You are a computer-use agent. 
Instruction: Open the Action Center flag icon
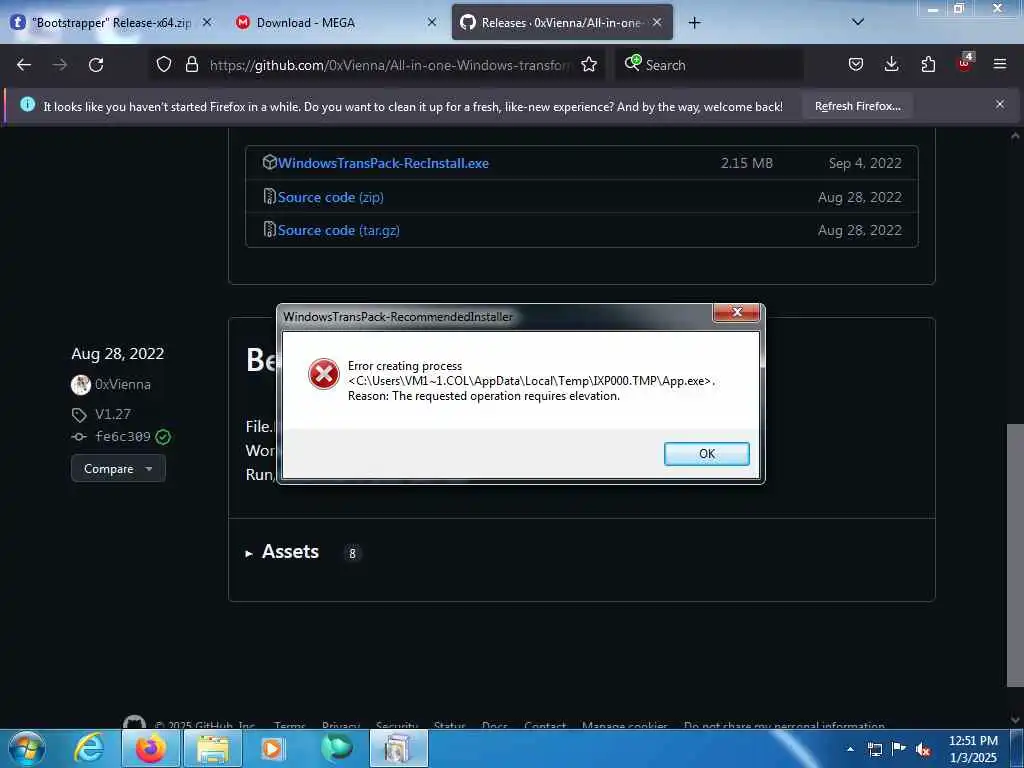(899, 749)
